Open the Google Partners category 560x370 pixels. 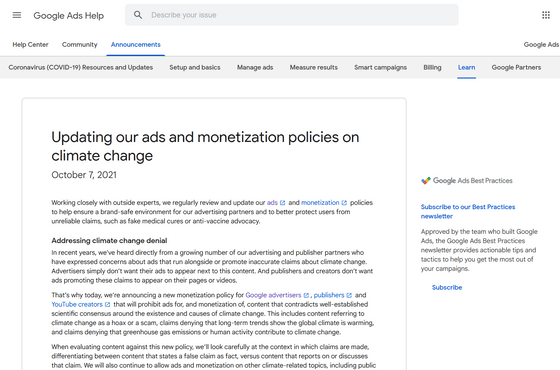(516, 68)
